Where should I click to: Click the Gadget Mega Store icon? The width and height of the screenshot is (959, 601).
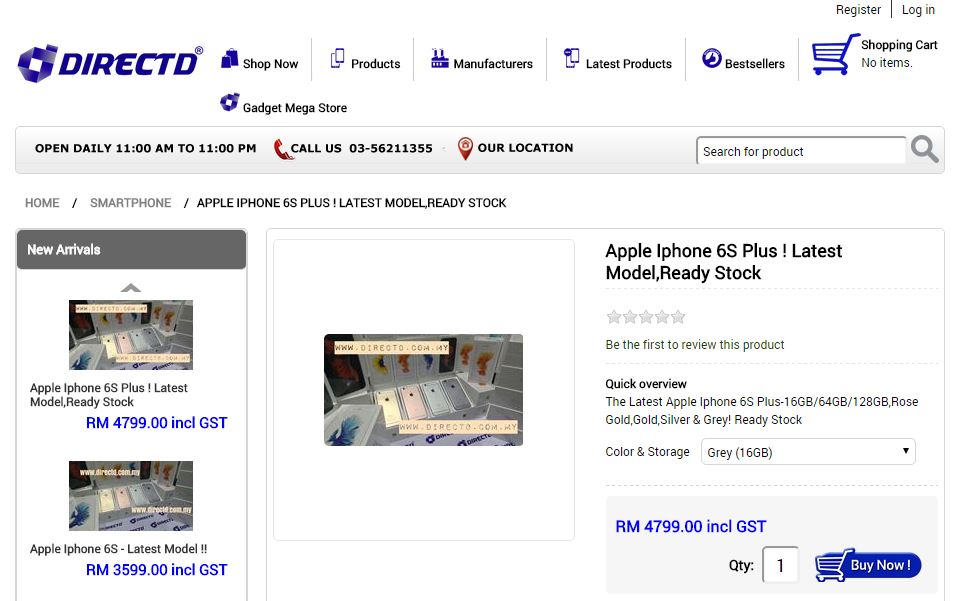coord(230,102)
